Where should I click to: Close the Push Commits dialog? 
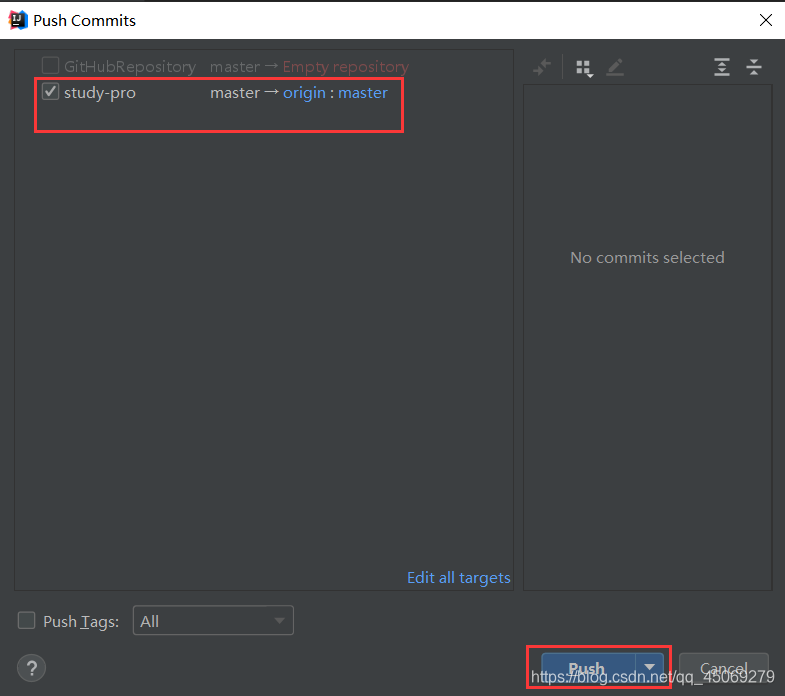(x=765, y=20)
